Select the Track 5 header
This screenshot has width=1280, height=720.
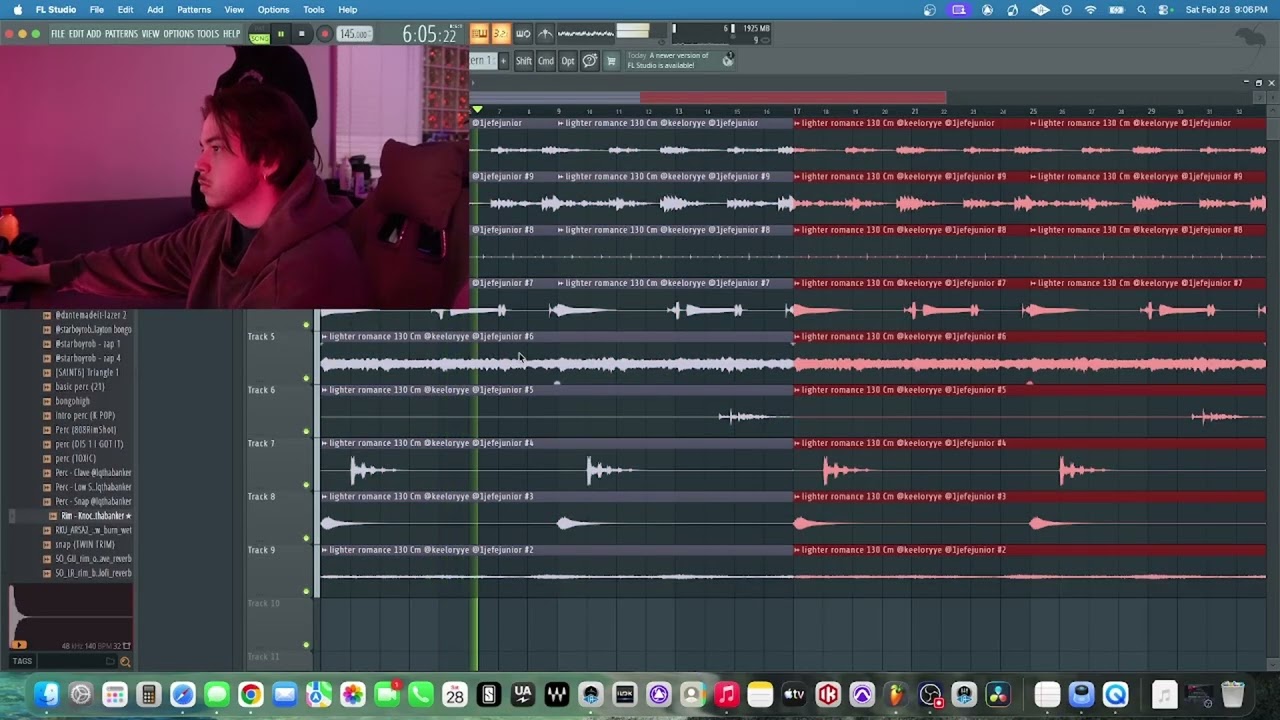click(280, 356)
